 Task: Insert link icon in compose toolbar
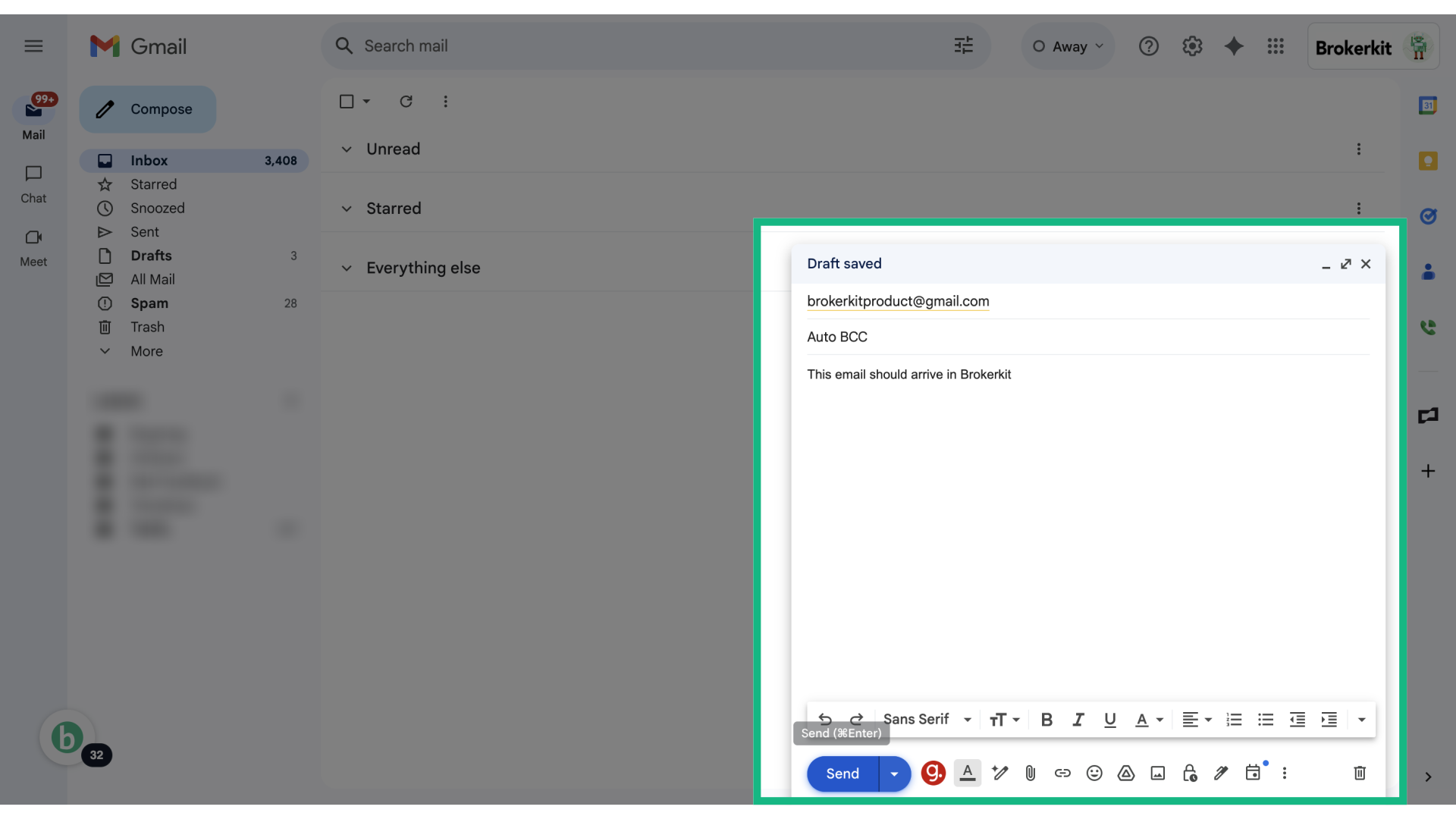tap(1062, 773)
